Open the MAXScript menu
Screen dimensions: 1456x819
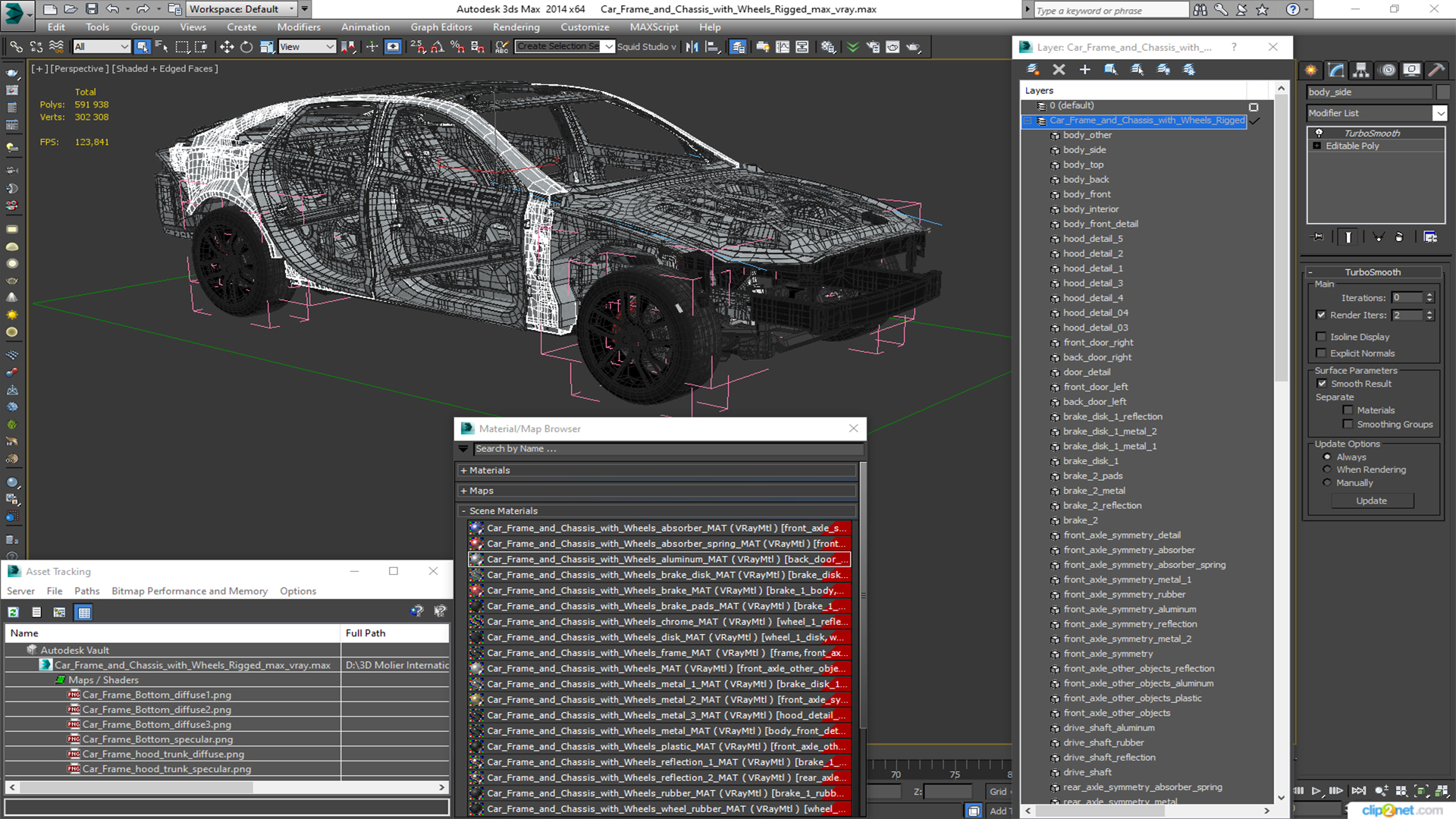[654, 27]
